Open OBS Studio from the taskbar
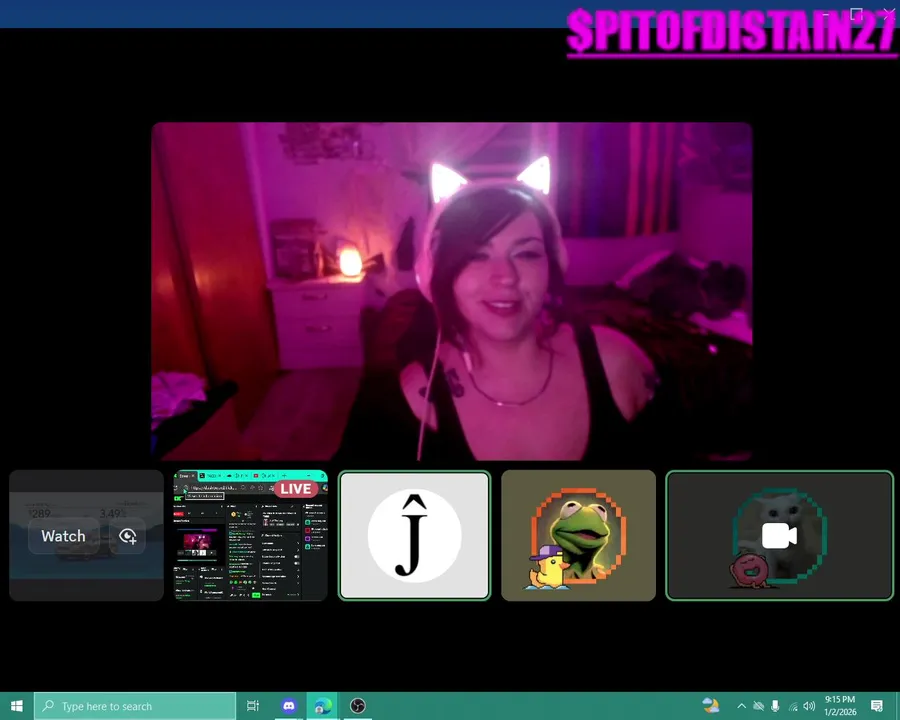Image resolution: width=900 pixels, height=720 pixels. click(358, 706)
